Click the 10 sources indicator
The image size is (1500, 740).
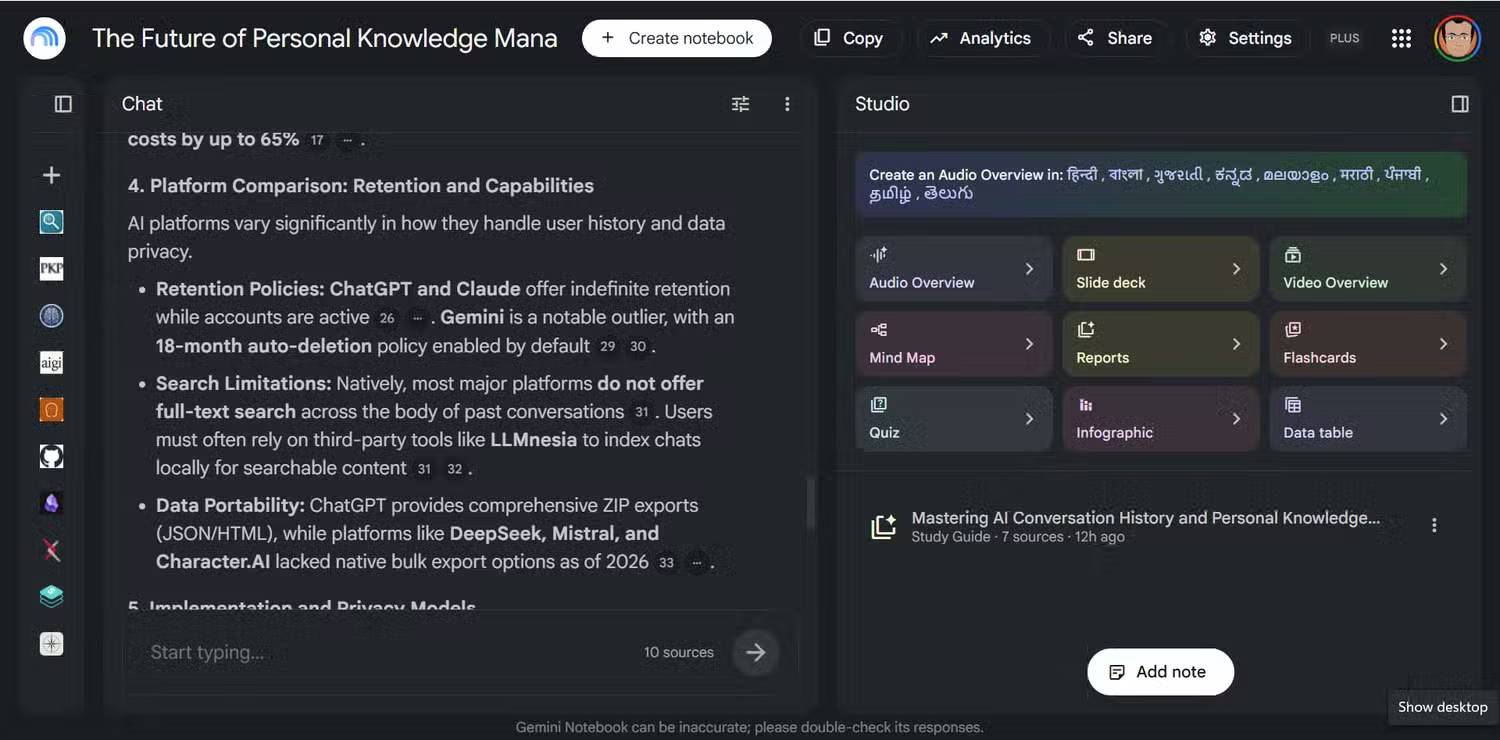679,652
